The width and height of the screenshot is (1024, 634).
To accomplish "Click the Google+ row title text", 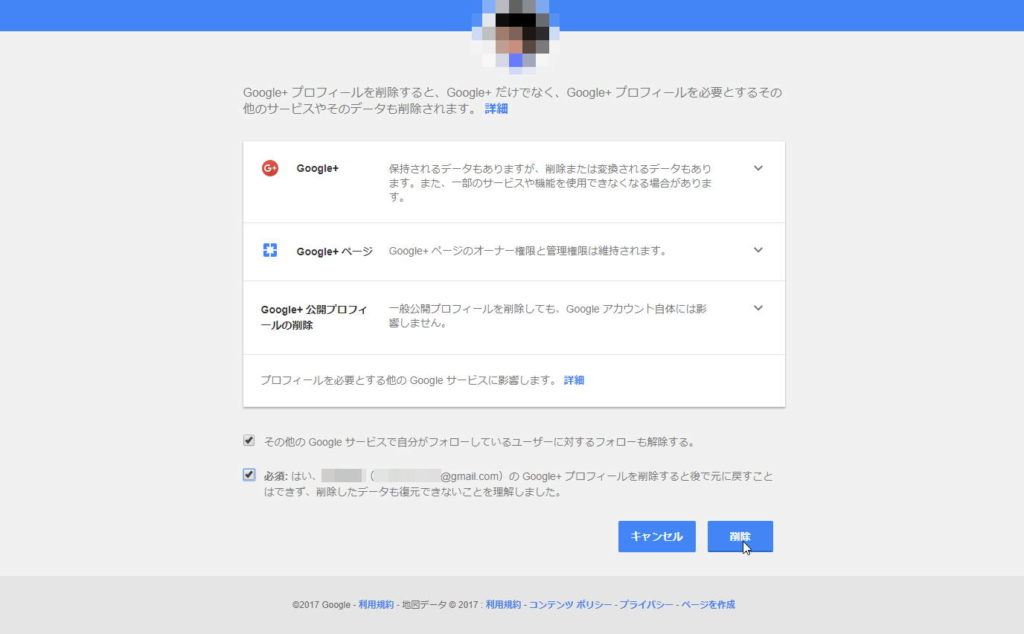I will (317, 168).
